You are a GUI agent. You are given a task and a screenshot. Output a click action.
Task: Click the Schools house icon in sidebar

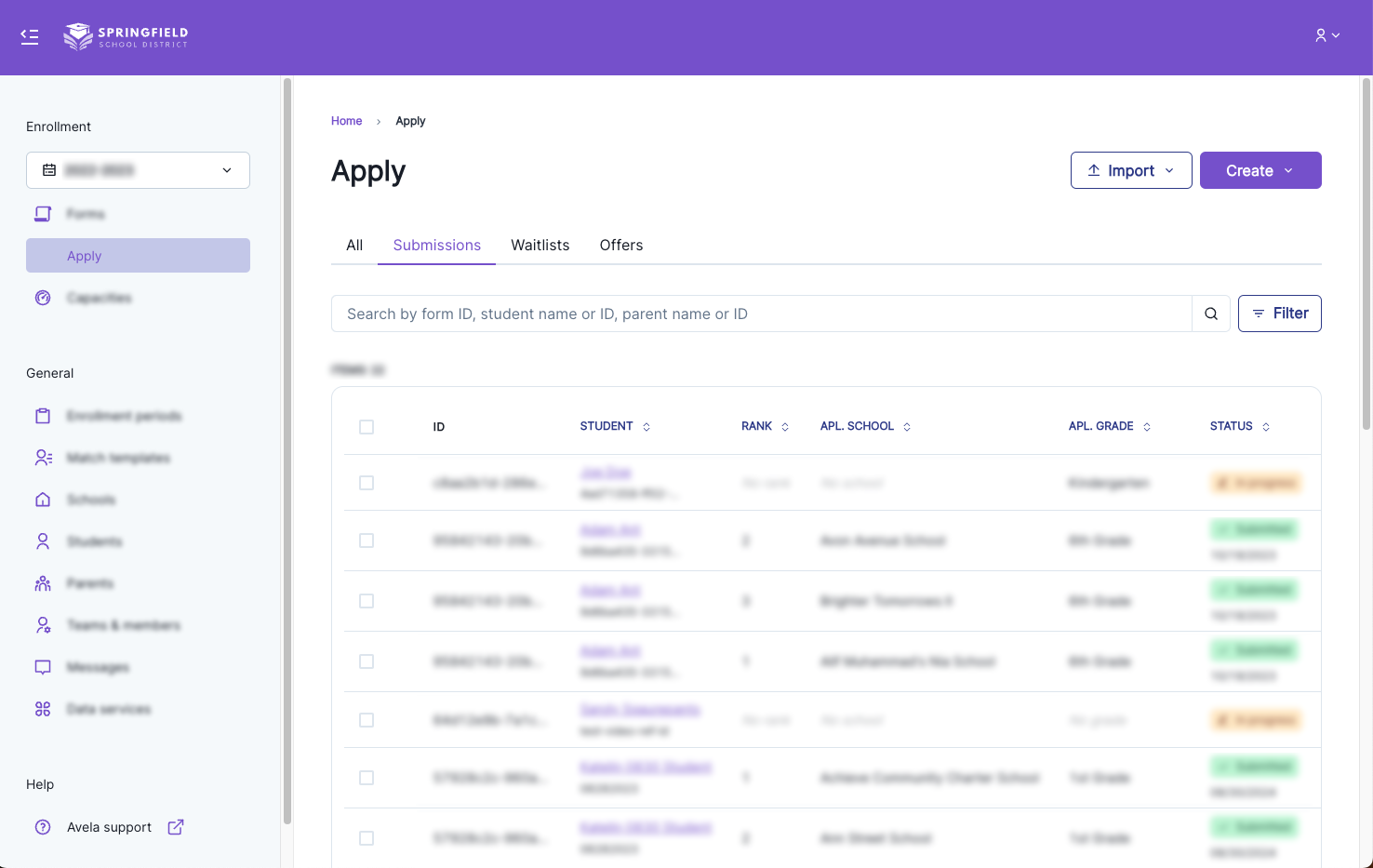click(x=43, y=500)
